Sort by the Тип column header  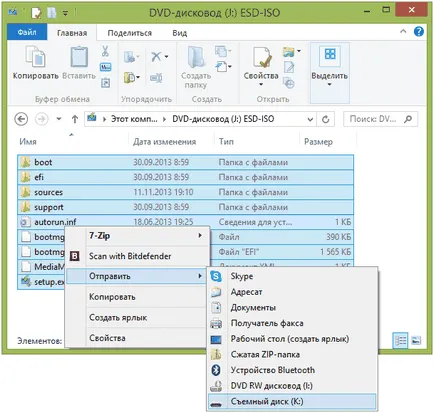click(226, 142)
